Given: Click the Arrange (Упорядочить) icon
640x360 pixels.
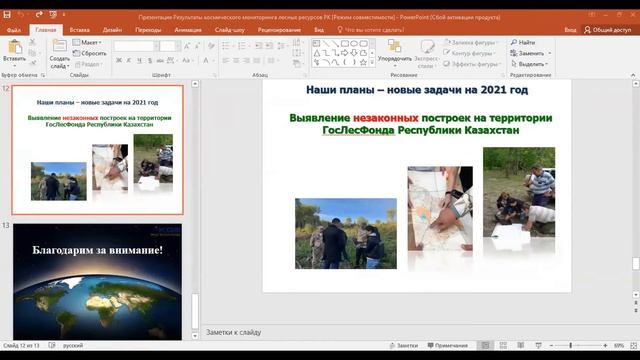Looking at the screenshot, I should [394, 46].
